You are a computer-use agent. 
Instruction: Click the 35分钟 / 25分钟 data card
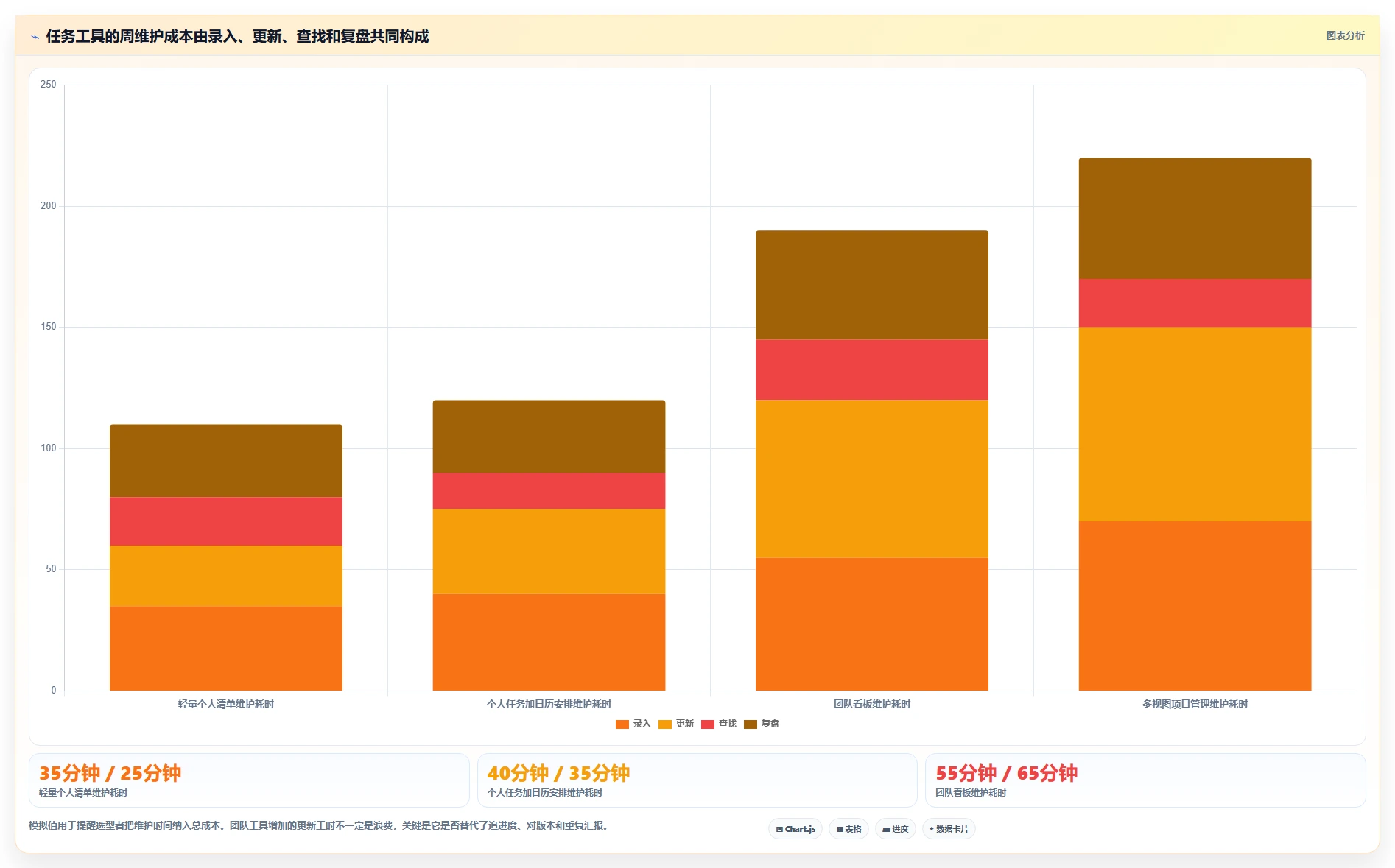249,780
